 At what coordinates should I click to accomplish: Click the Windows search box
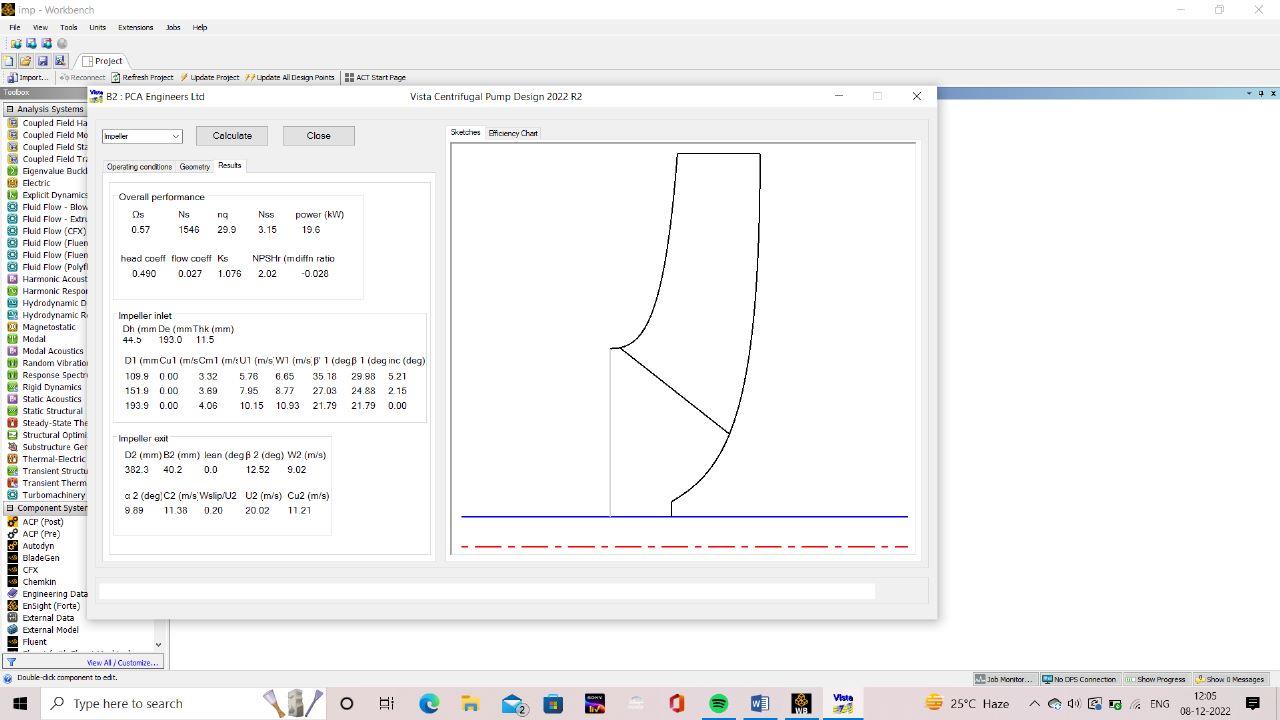[182, 703]
